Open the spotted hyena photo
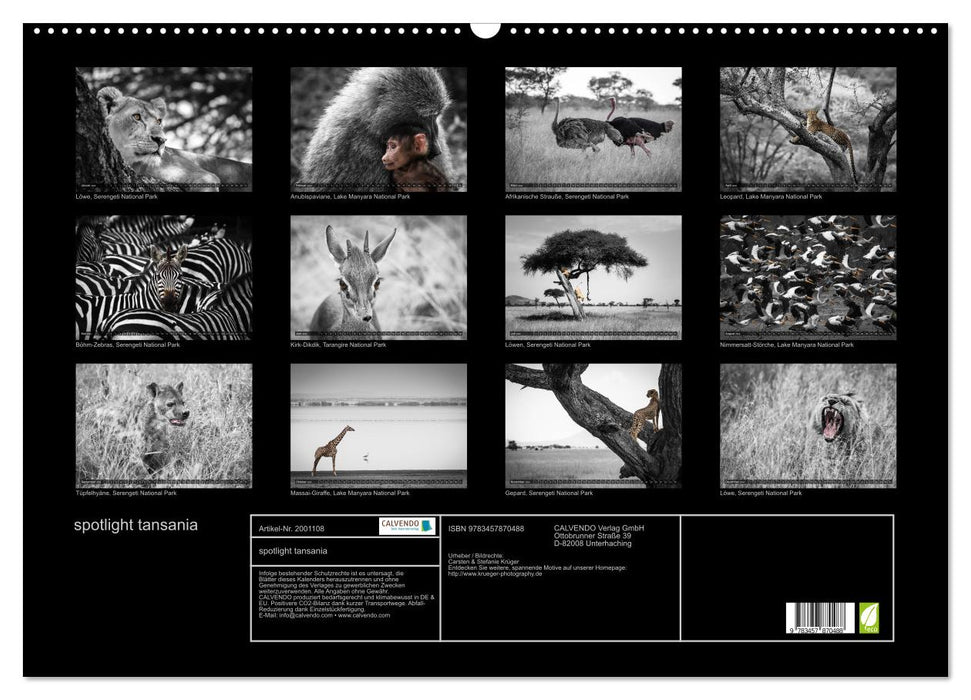The width and height of the screenshot is (971, 700). 164,425
